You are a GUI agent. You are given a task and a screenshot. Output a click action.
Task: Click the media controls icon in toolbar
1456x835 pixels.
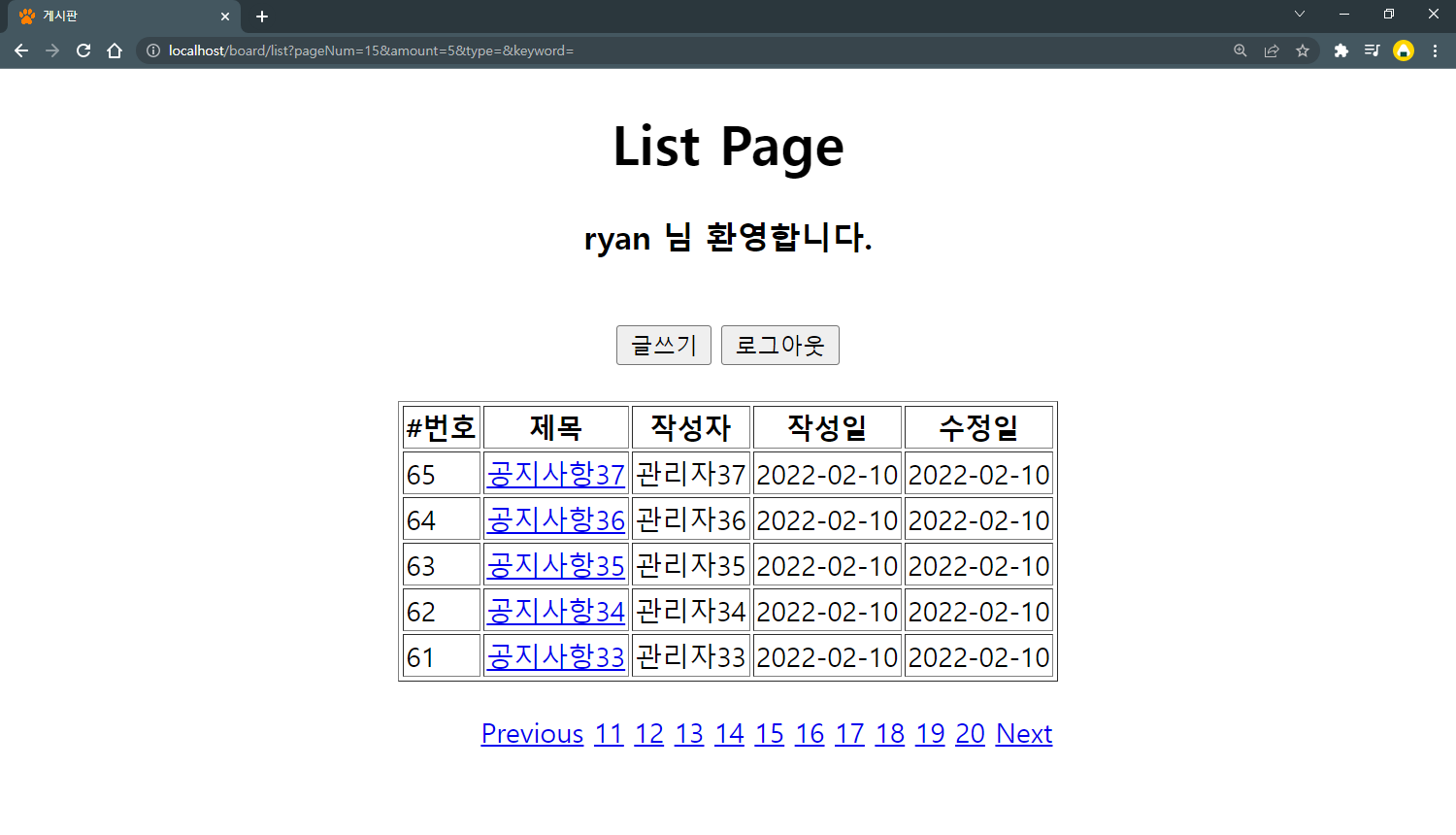[x=1373, y=50]
